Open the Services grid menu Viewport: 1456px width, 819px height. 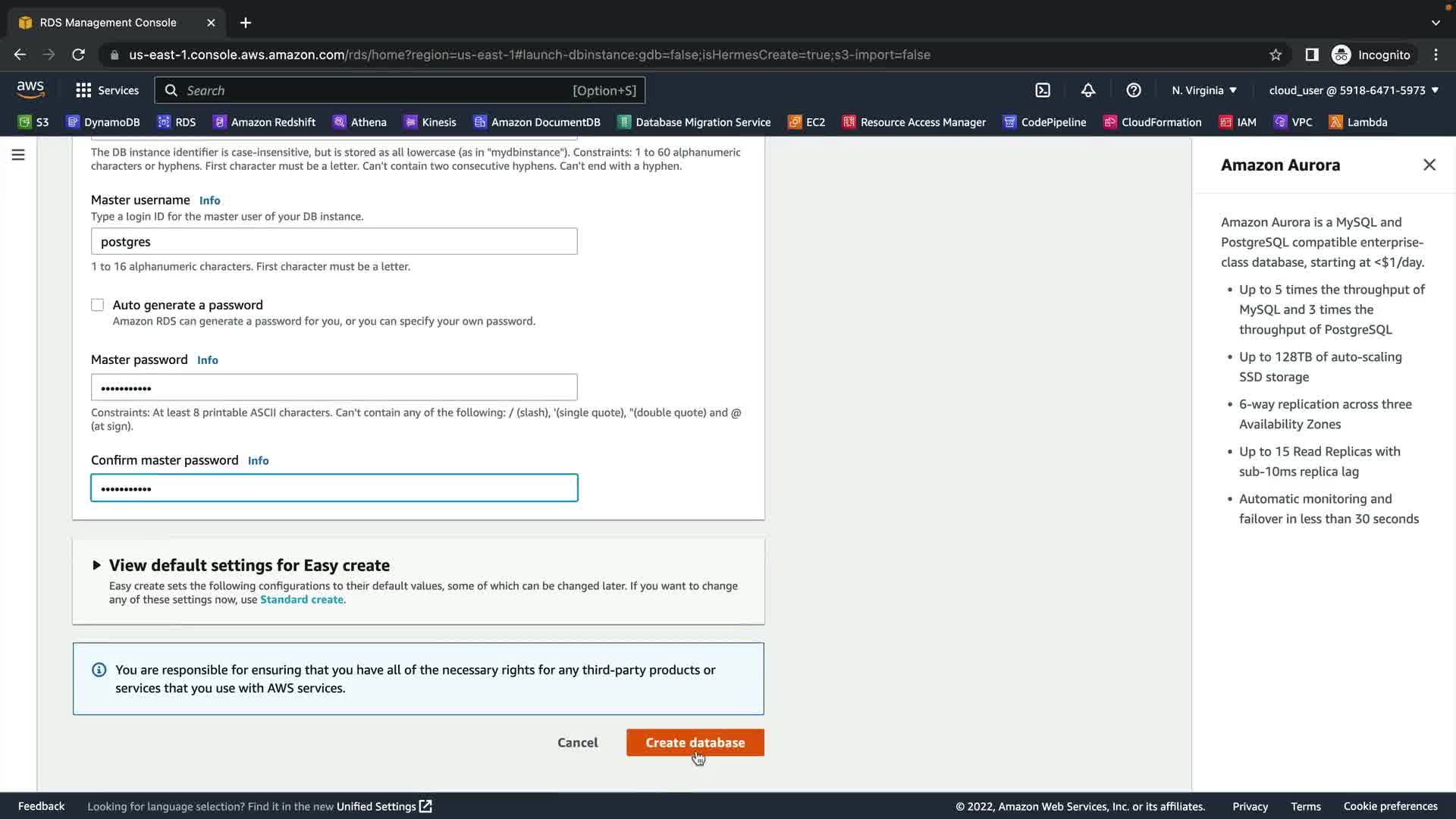coord(107,90)
